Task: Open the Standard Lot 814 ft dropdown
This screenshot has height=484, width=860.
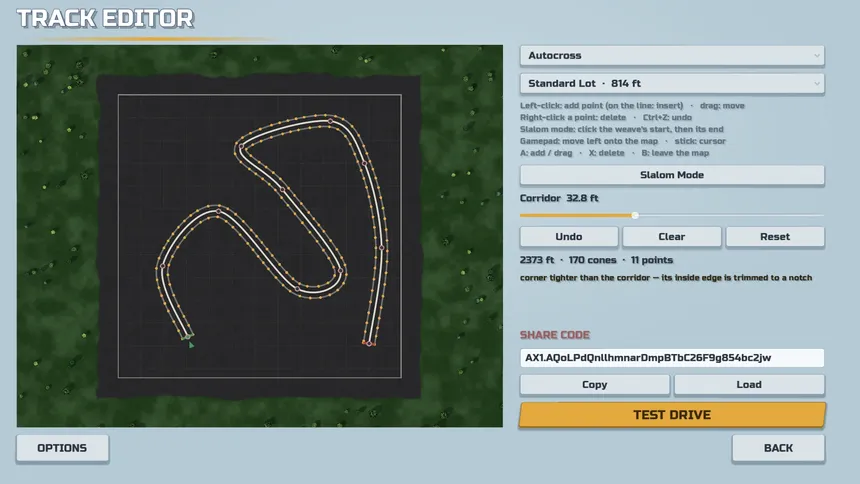Action: (672, 83)
